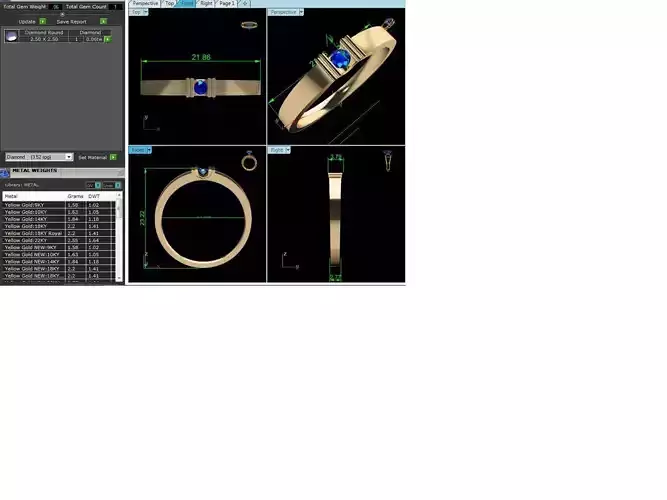
Task: Collapse the gem report panel arrow
Action: (x=62, y=14)
